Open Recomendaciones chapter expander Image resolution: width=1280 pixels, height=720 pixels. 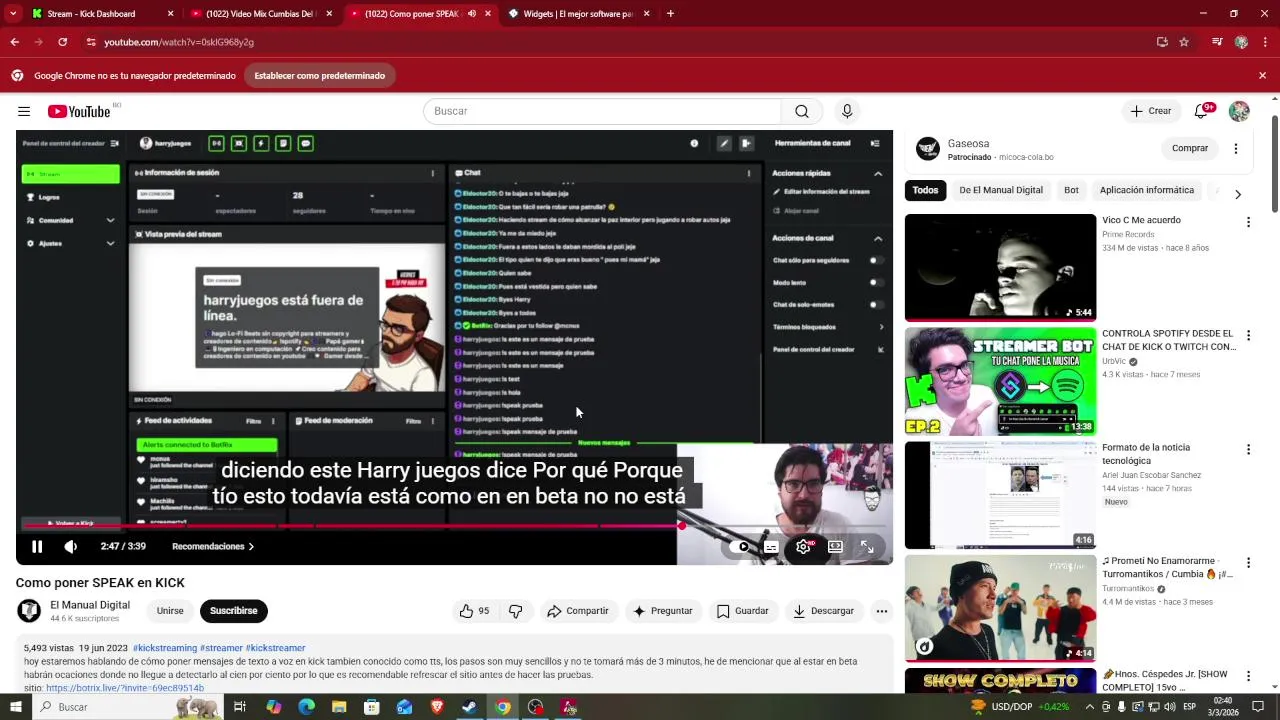213,547
